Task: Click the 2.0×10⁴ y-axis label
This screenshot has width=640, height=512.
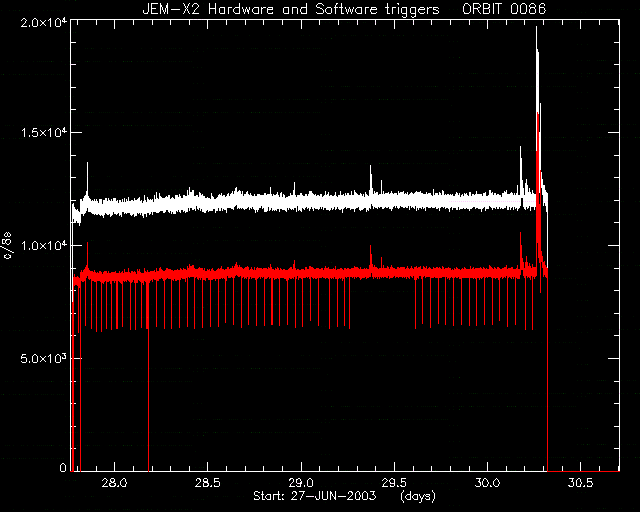Action: [x=43, y=22]
